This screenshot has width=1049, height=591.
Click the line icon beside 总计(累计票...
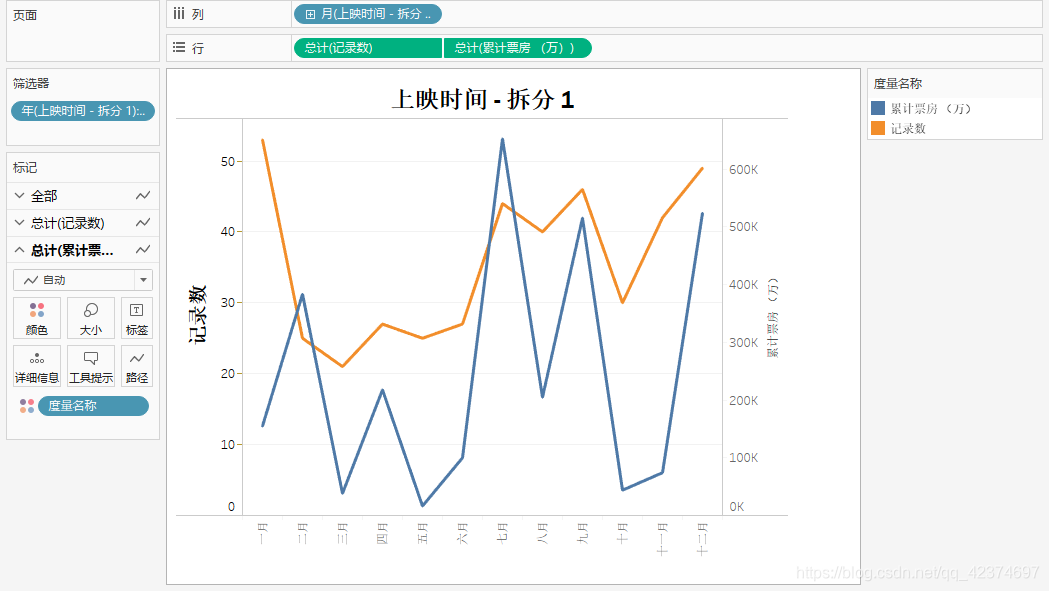[x=142, y=250]
